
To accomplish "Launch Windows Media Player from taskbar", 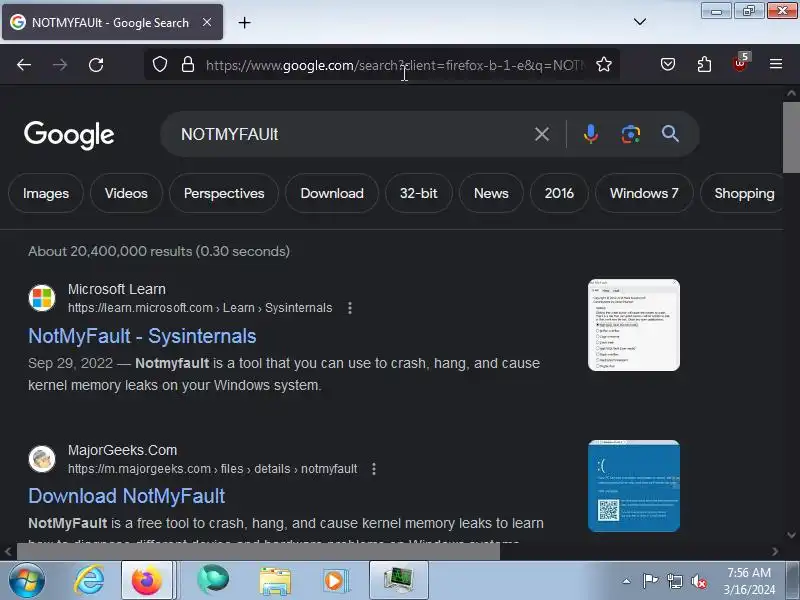I will [335, 581].
